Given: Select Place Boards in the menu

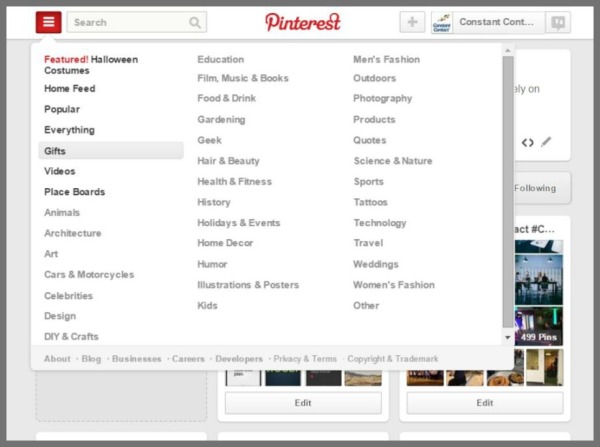Looking at the screenshot, I should [75, 192].
